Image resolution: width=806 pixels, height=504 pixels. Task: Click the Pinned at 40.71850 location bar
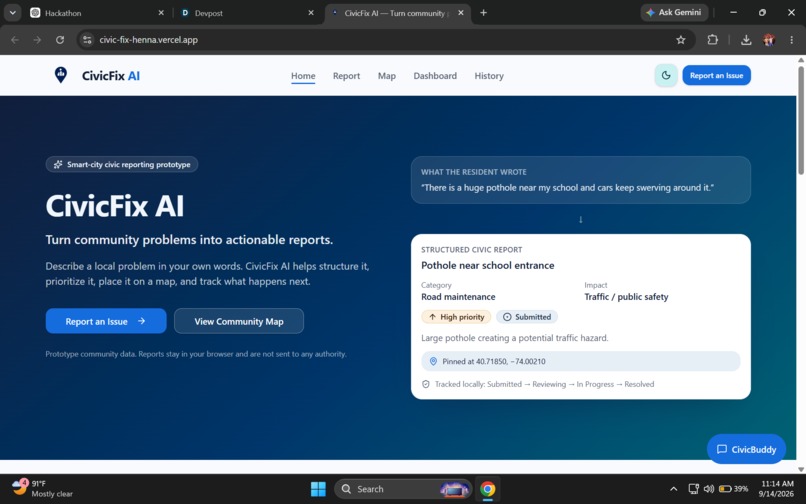click(580, 361)
